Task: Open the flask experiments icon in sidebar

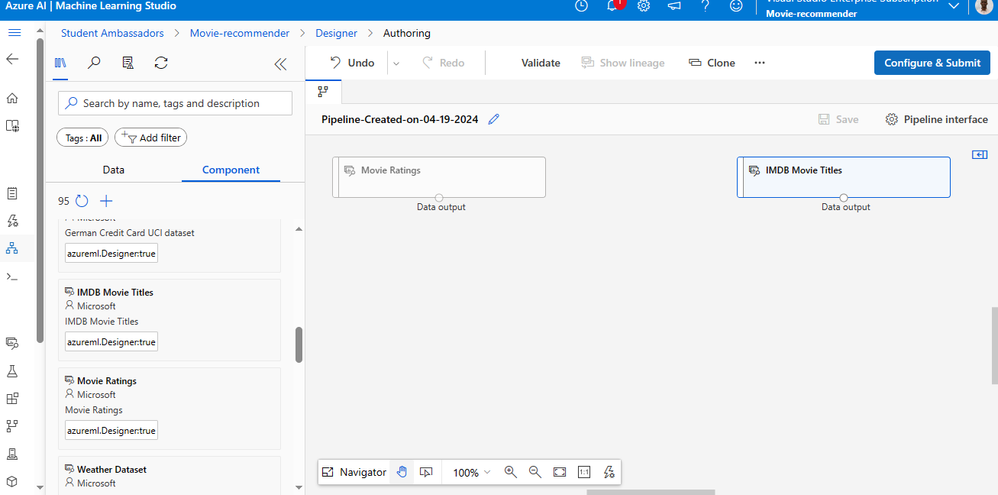Action: click(x=12, y=371)
